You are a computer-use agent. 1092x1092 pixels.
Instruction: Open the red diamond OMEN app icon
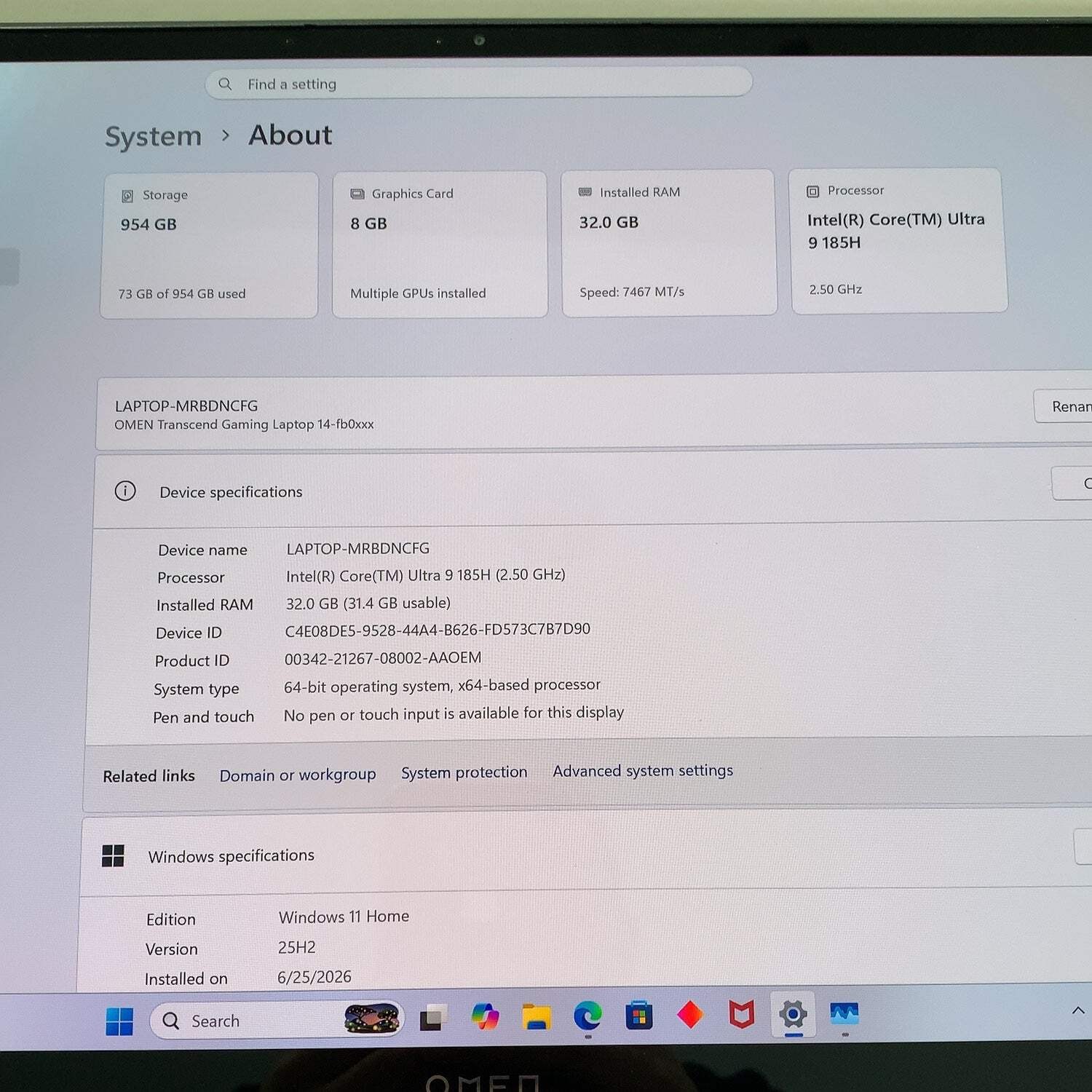point(690,1015)
